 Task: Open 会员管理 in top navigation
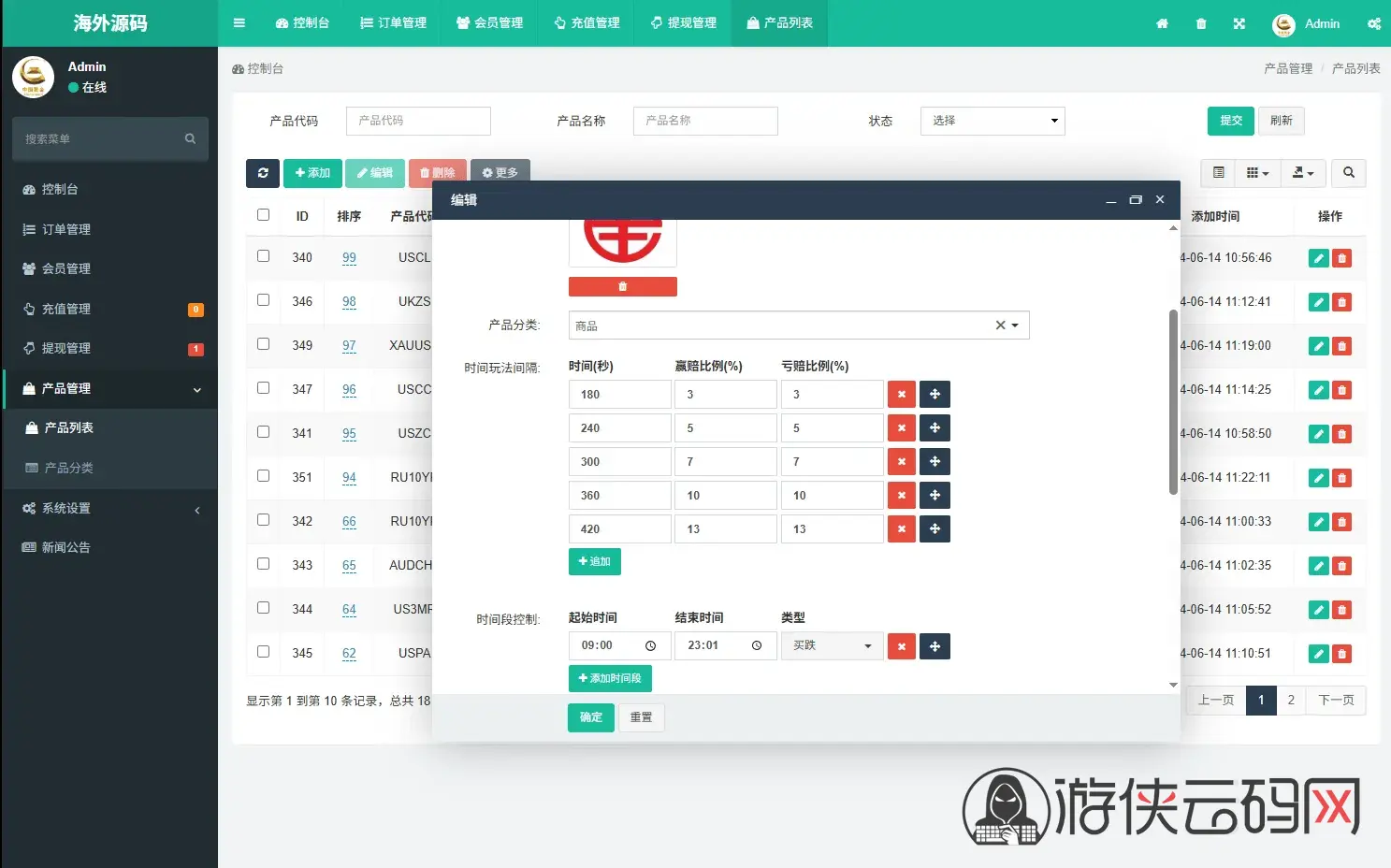[489, 23]
